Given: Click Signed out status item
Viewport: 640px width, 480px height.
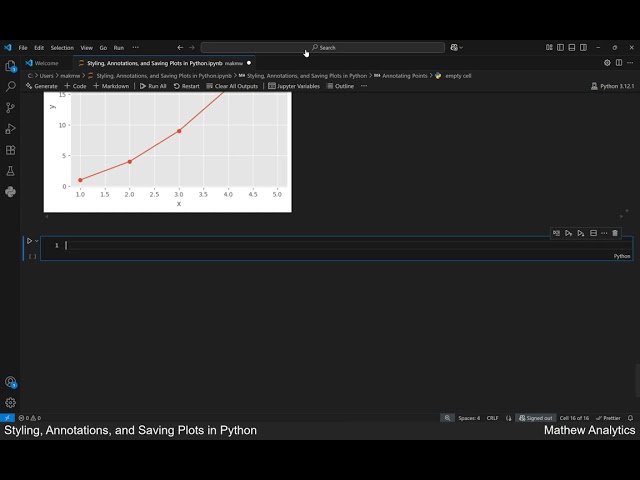Looking at the screenshot, I should [536, 418].
